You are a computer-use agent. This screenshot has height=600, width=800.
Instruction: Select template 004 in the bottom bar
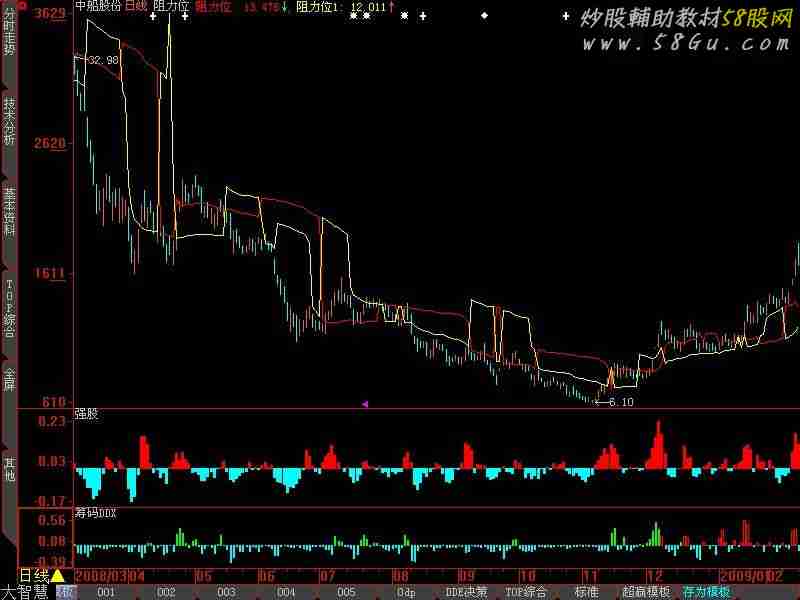click(x=286, y=592)
